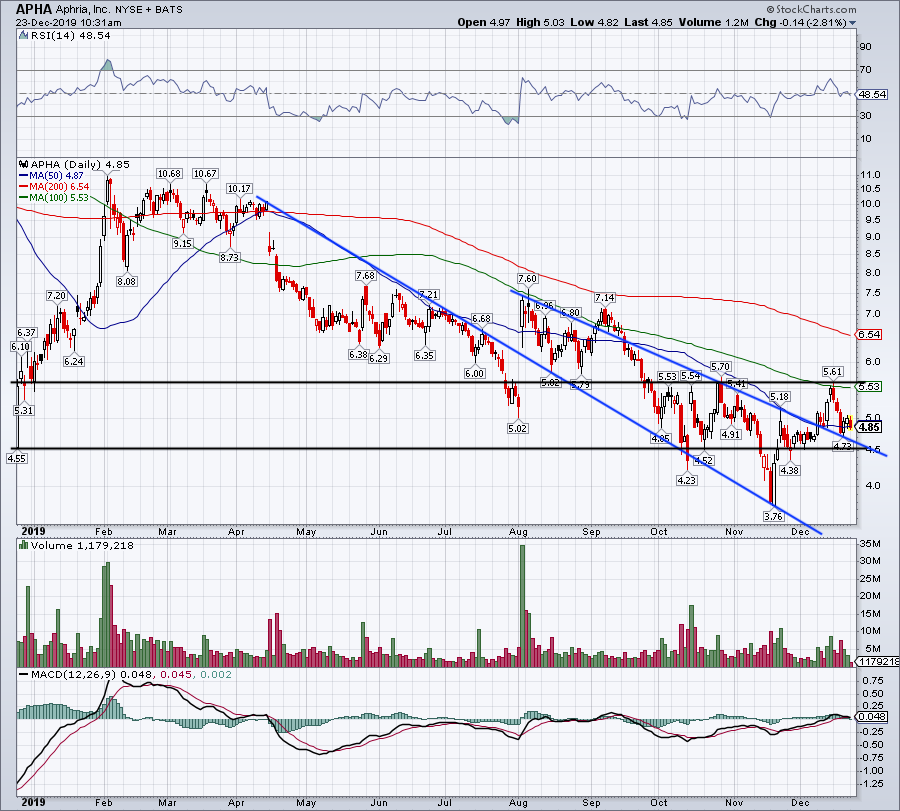The image size is (900, 811).
Task: Click the StockCharts.com copyright label
Action: click(x=811, y=9)
